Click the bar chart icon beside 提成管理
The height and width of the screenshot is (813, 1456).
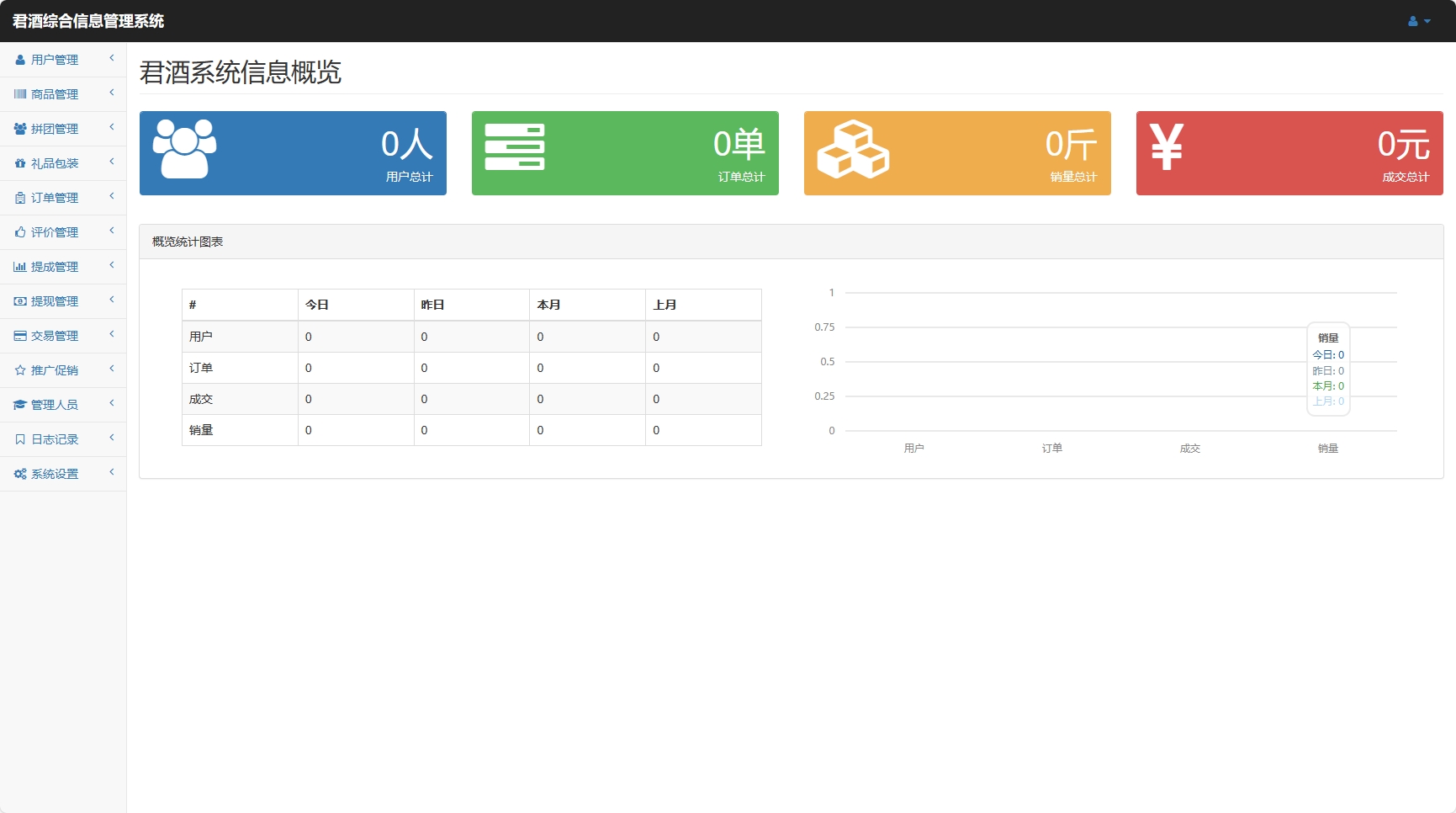[x=20, y=267]
